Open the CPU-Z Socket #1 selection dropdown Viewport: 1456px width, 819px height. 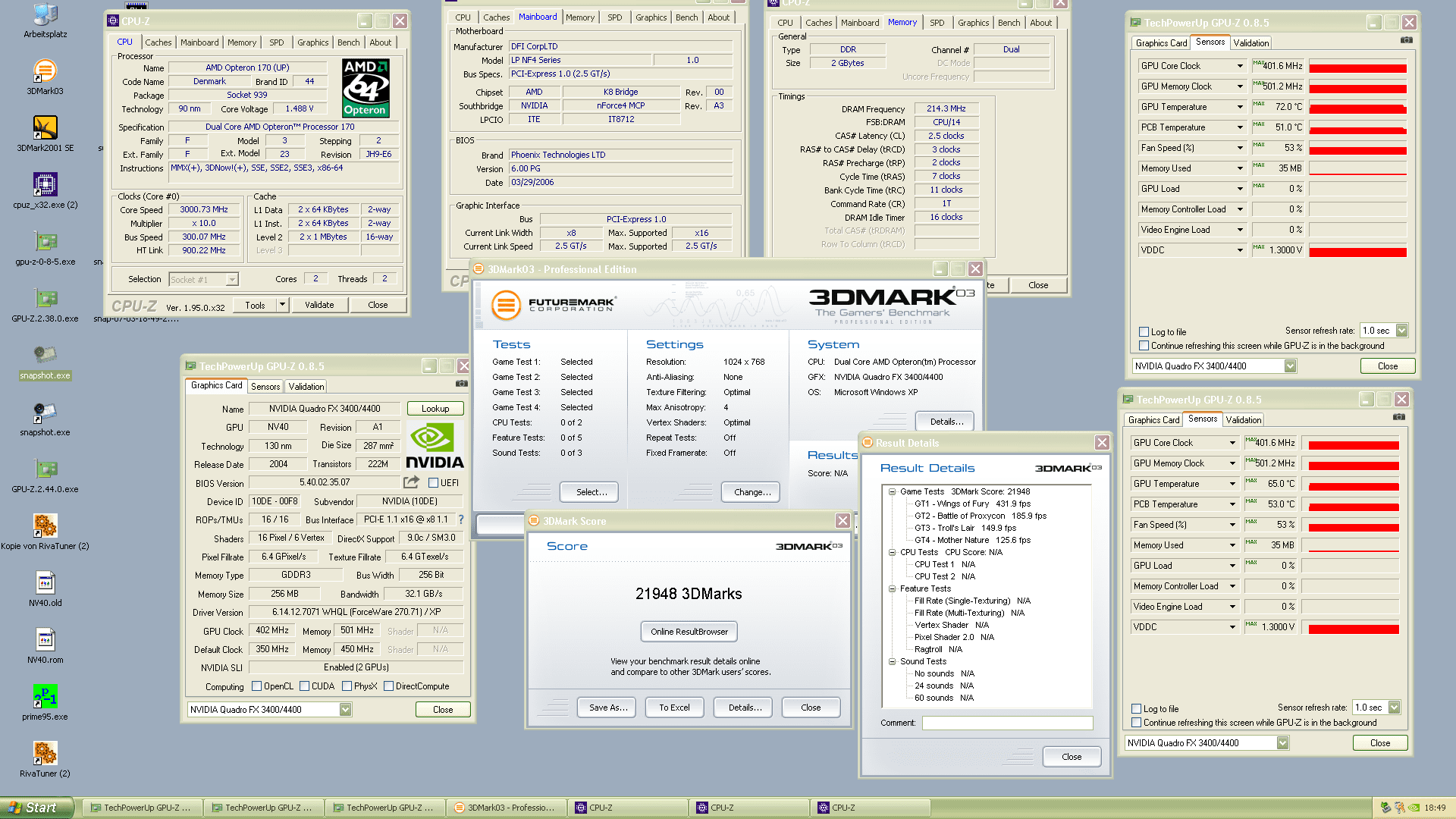click(232, 280)
